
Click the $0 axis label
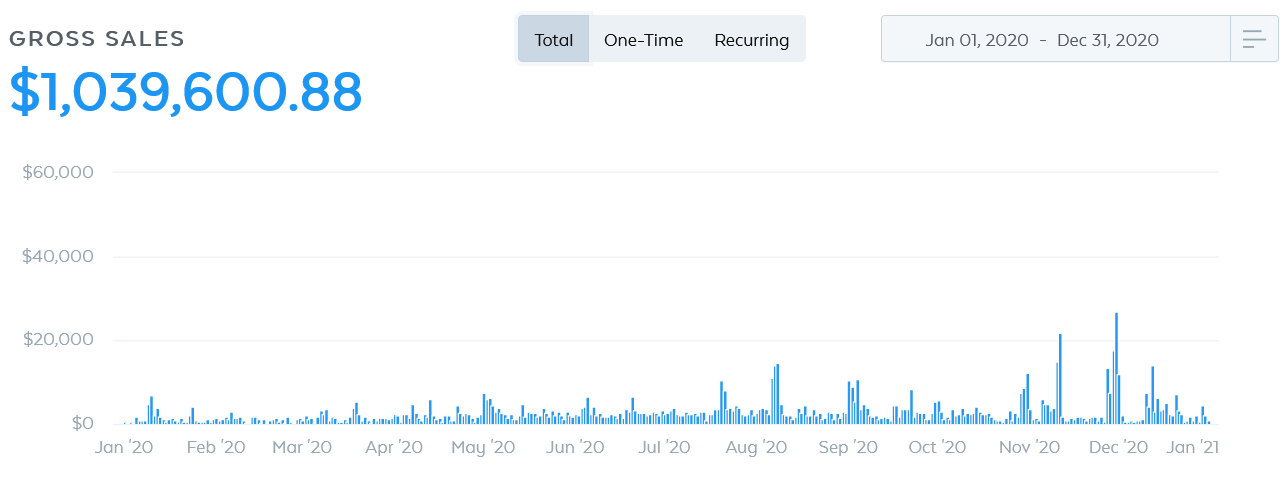[82, 424]
